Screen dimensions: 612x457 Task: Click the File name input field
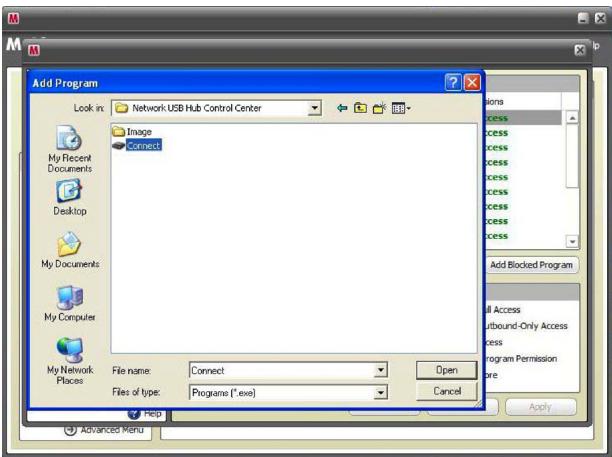pos(281,370)
